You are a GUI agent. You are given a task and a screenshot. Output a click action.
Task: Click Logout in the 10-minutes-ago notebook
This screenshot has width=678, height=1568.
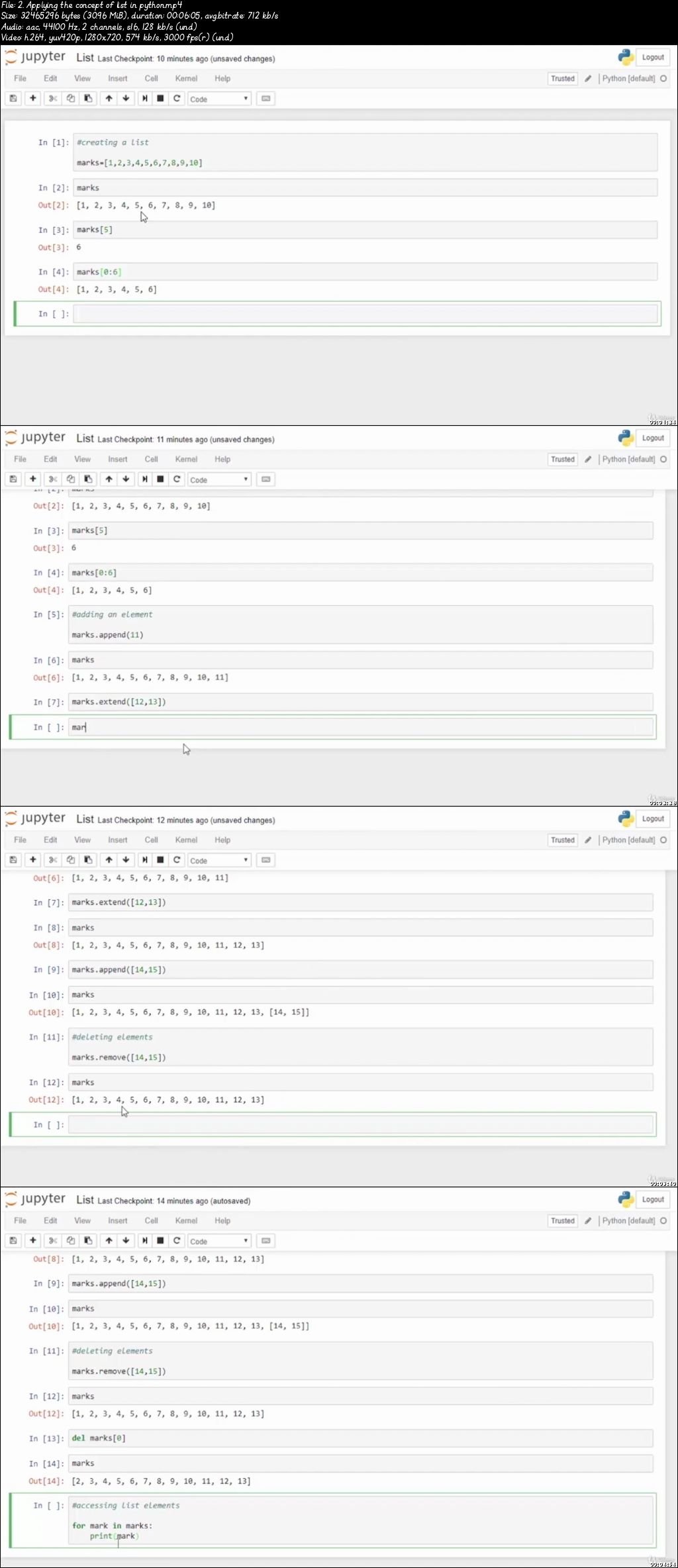[653, 58]
